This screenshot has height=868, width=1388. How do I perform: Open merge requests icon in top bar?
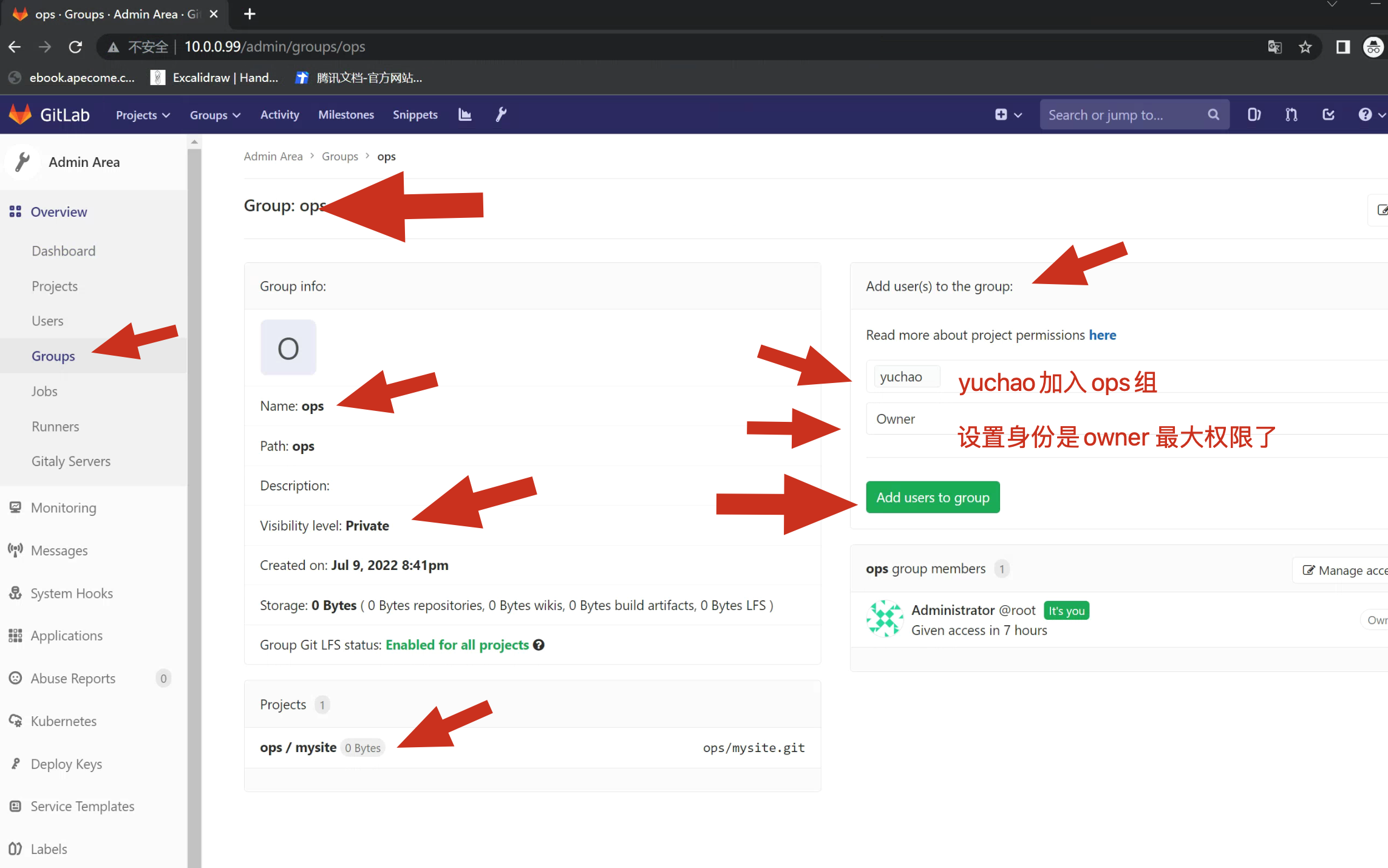tap(1291, 115)
